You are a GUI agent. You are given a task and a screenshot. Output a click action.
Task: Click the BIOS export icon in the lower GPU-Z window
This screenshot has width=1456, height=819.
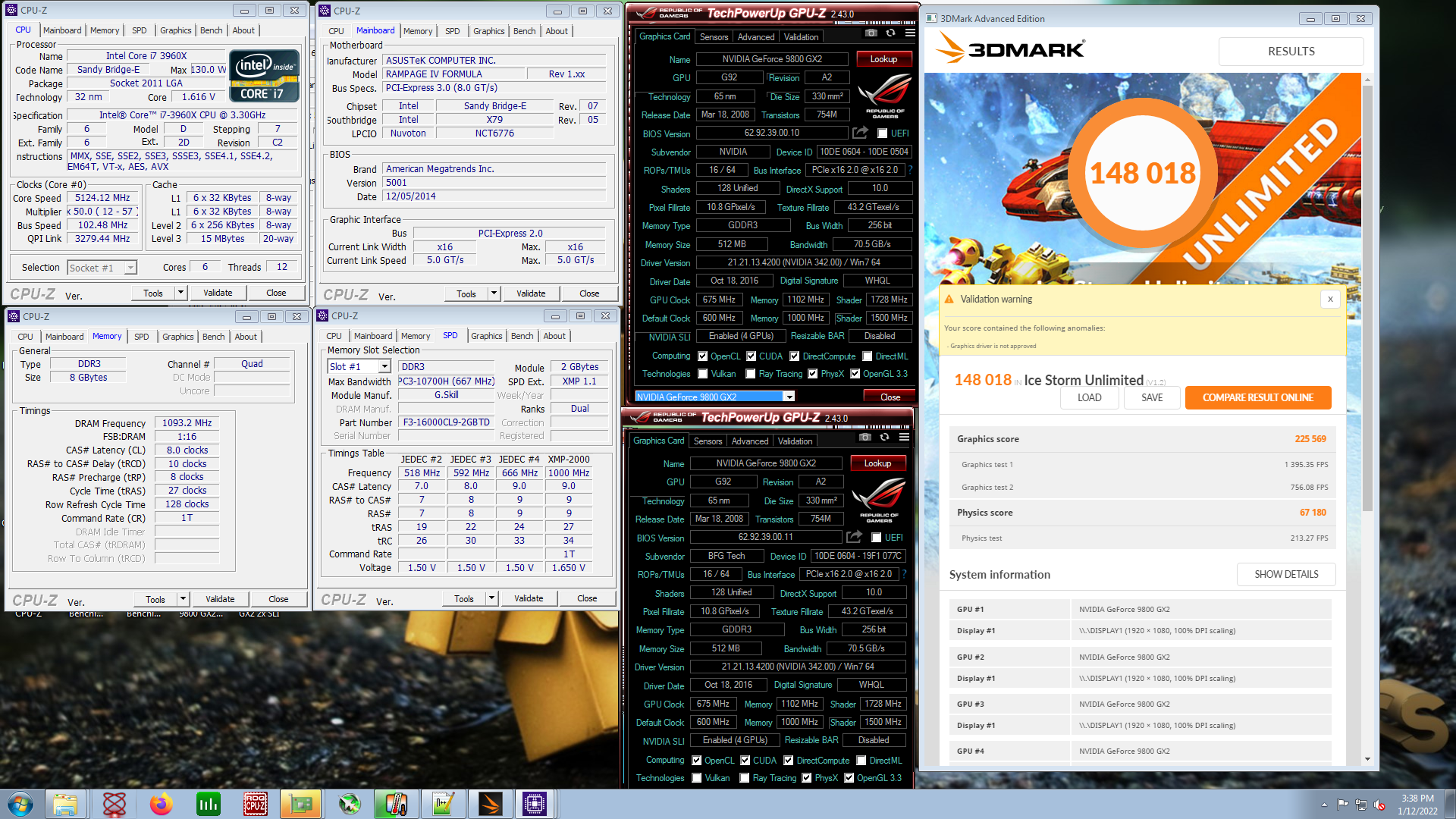pyautogui.click(x=854, y=537)
